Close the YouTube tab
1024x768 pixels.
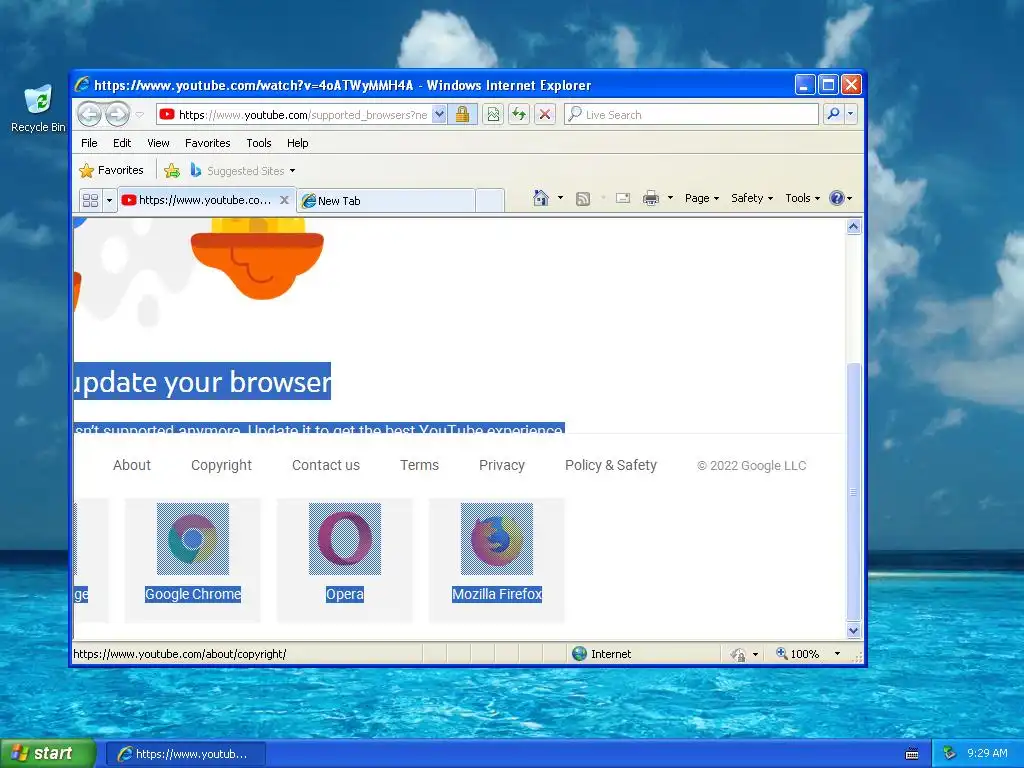(x=284, y=200)
